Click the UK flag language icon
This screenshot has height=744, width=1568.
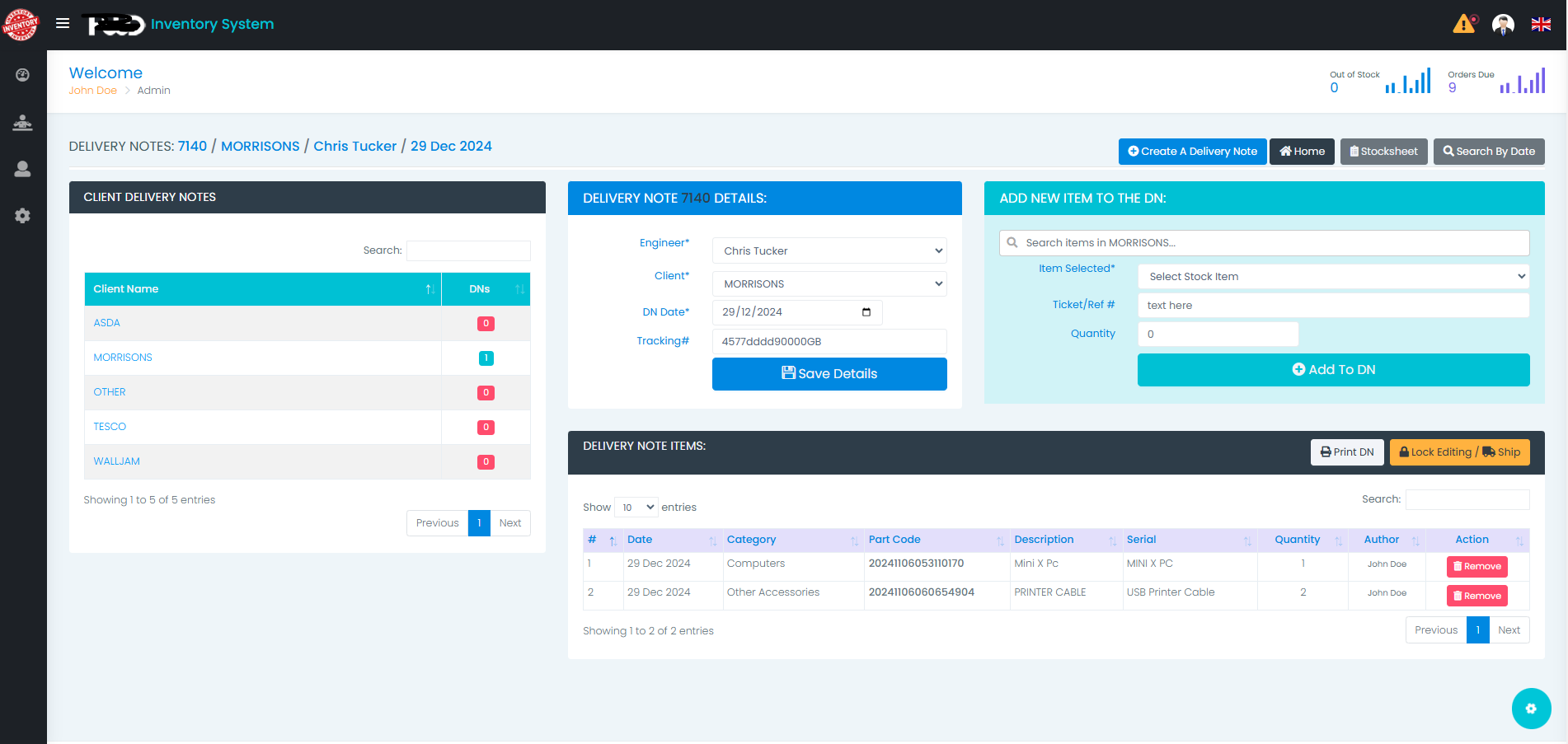pos(1541,25)
